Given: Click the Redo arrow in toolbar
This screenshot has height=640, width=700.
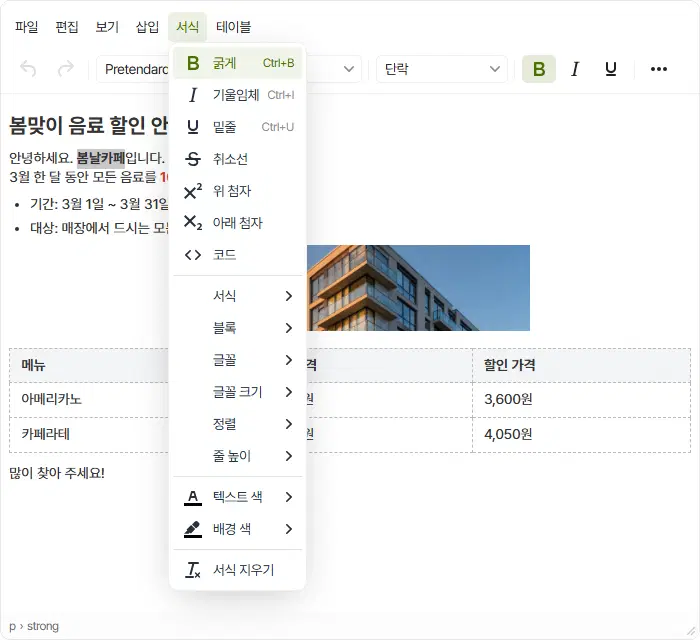Looking at the screenshot, I should [66, 69].
